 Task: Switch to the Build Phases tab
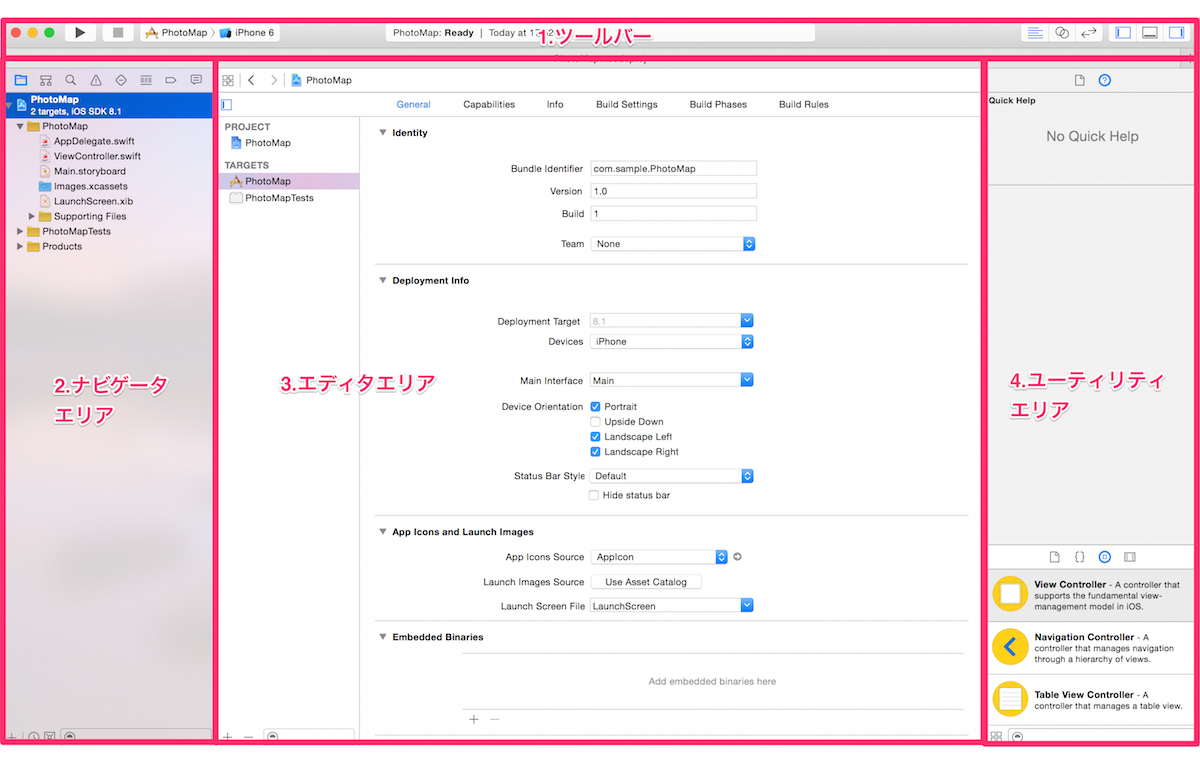click(717, 103)
